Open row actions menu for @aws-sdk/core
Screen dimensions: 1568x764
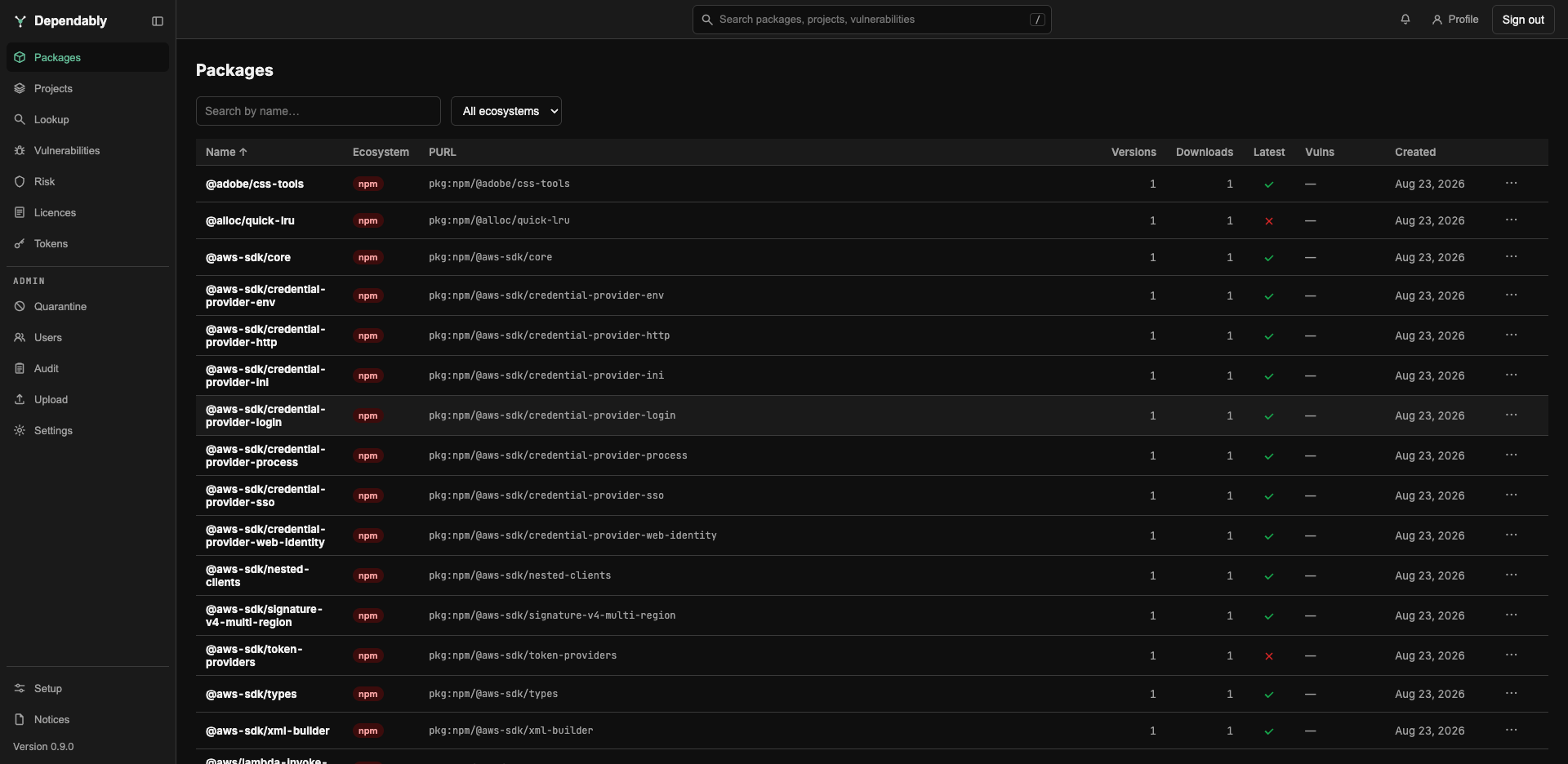1511,257
